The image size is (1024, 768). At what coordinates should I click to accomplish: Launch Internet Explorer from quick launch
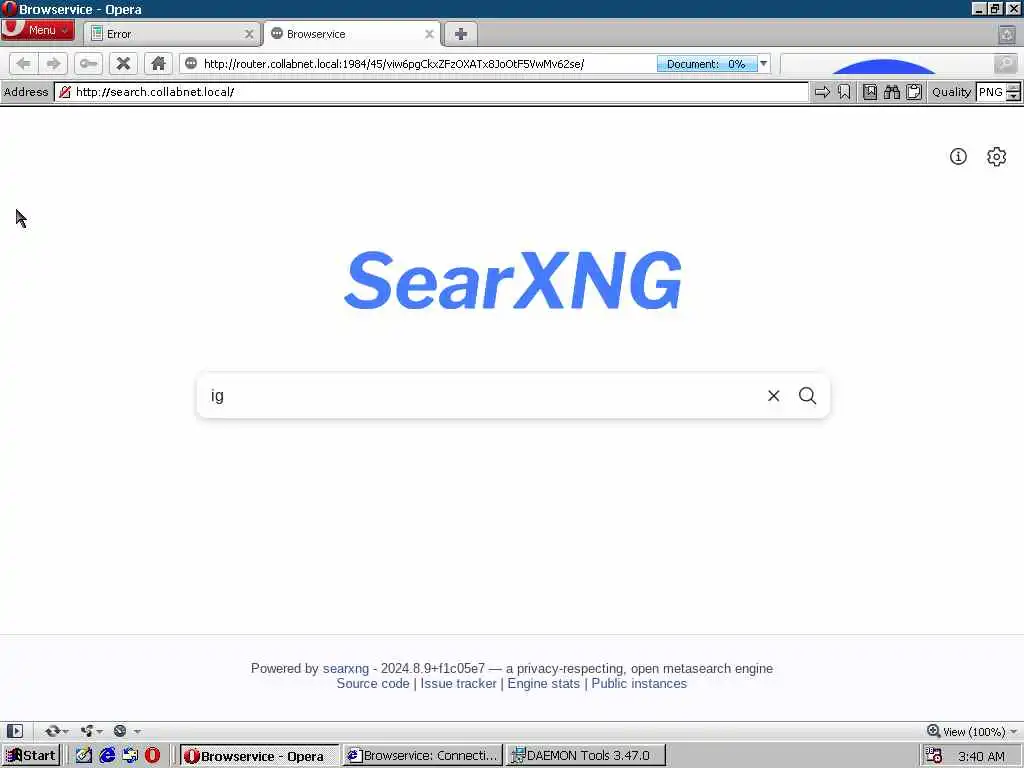[x=107, y=756]
